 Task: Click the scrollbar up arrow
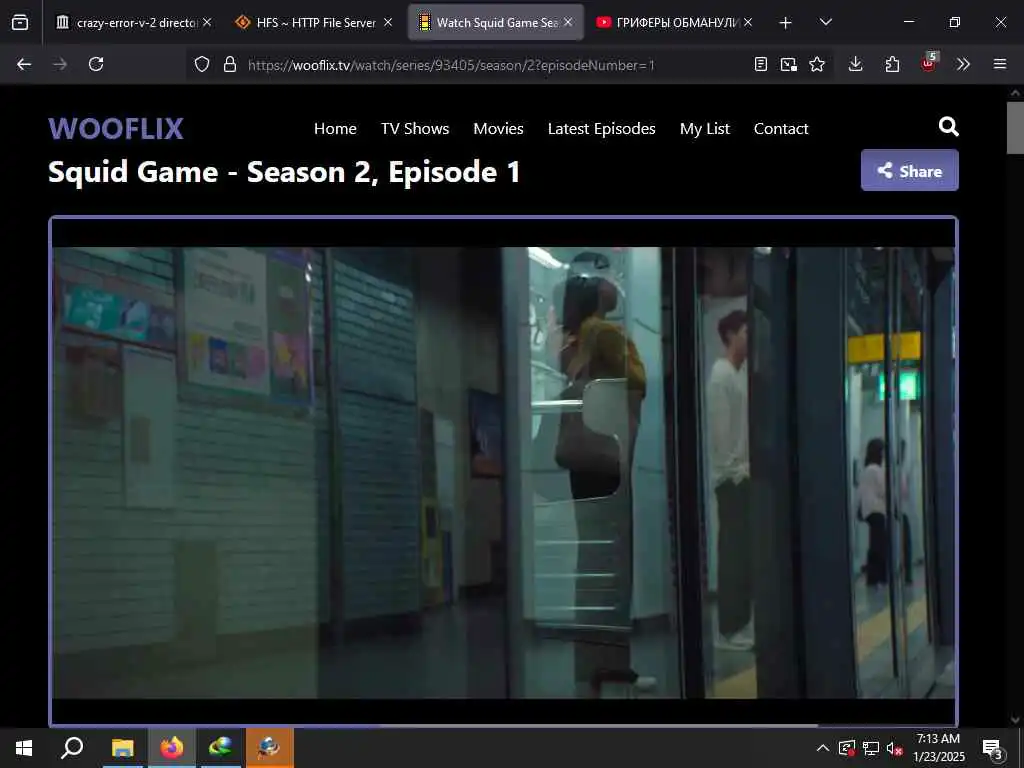click(x=1015, y=93)
